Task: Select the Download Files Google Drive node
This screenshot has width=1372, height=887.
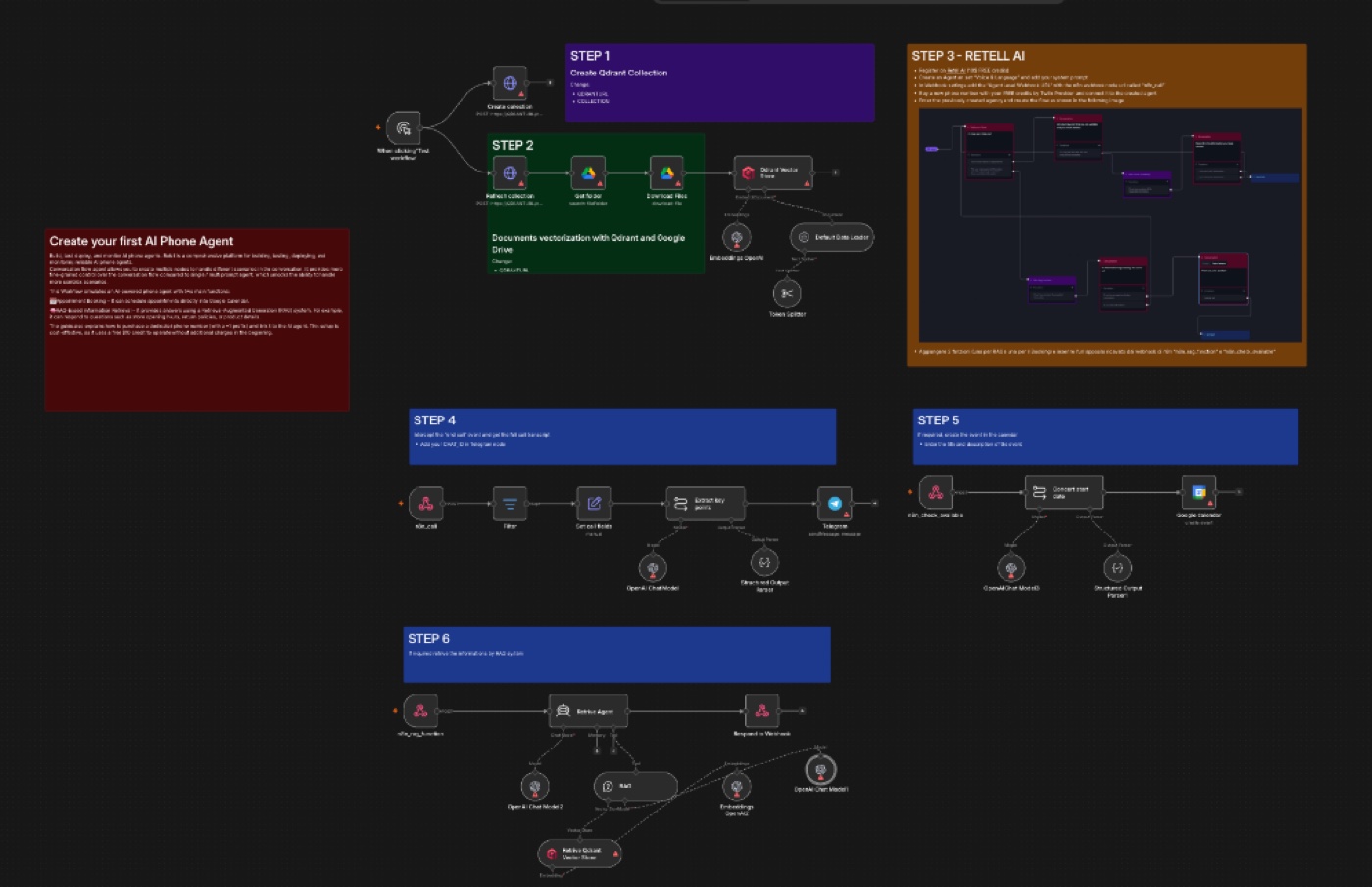Action: (666, 173)
